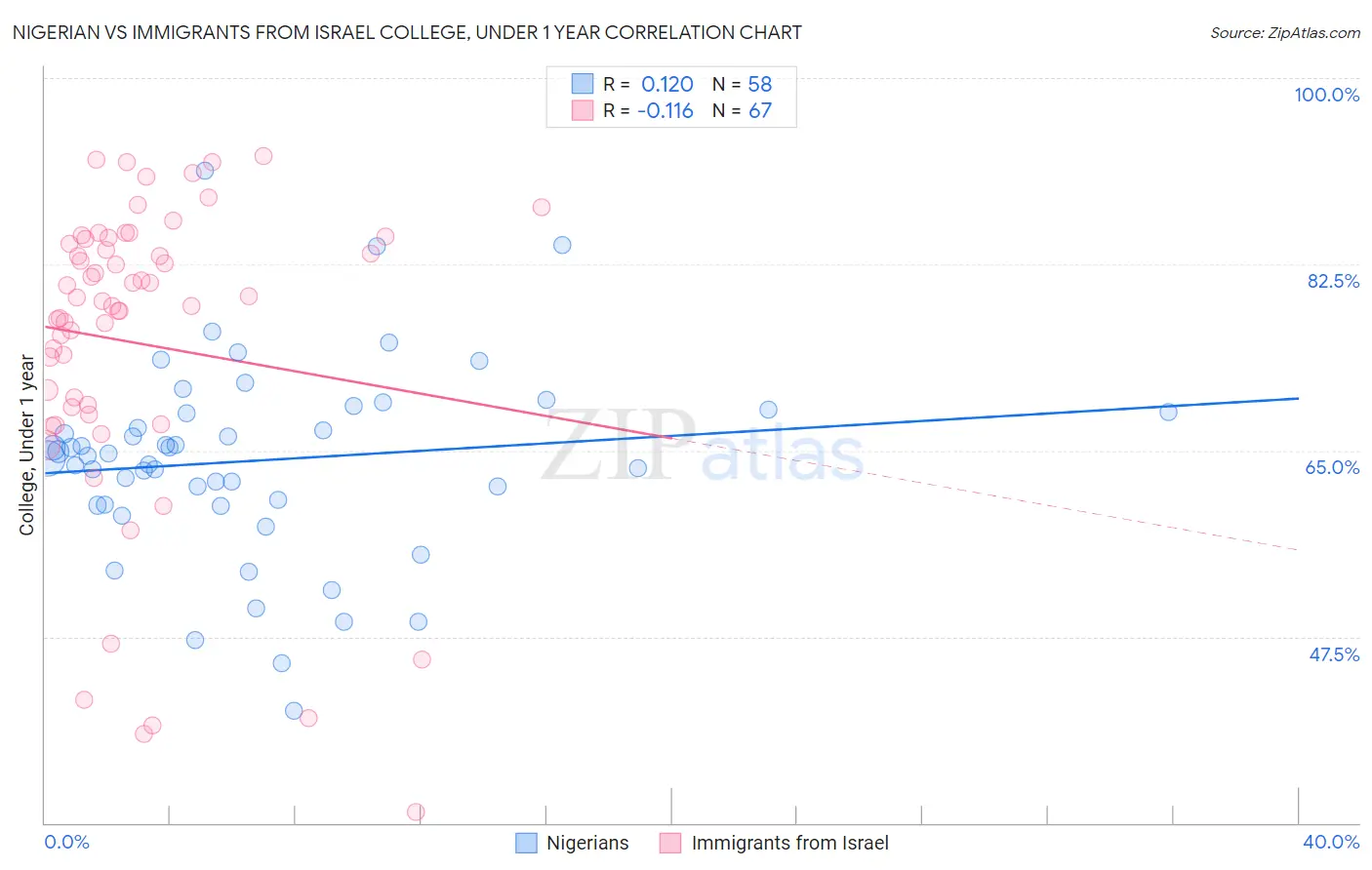Click the College, Under 1 year axis title
The image size is (1372, 870).
click(x=27, y=446)
